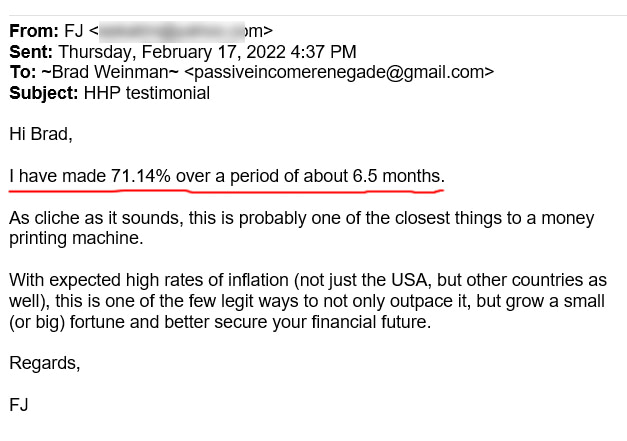Image resolution: width=627 pixels, height=441 pixels.
Task: Click the "To:" header label
Action: pyautogui.click(x=24, y=72)
